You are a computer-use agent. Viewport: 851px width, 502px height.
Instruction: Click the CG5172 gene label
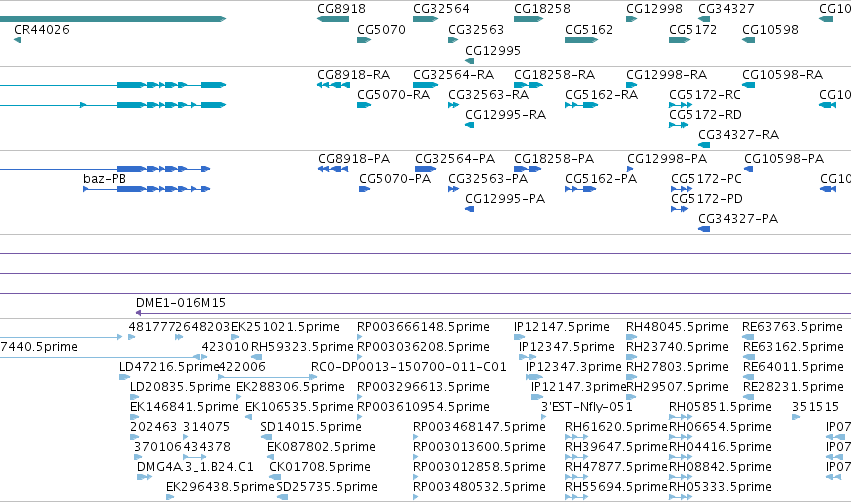pyautogui.click(x=693, y=30)
